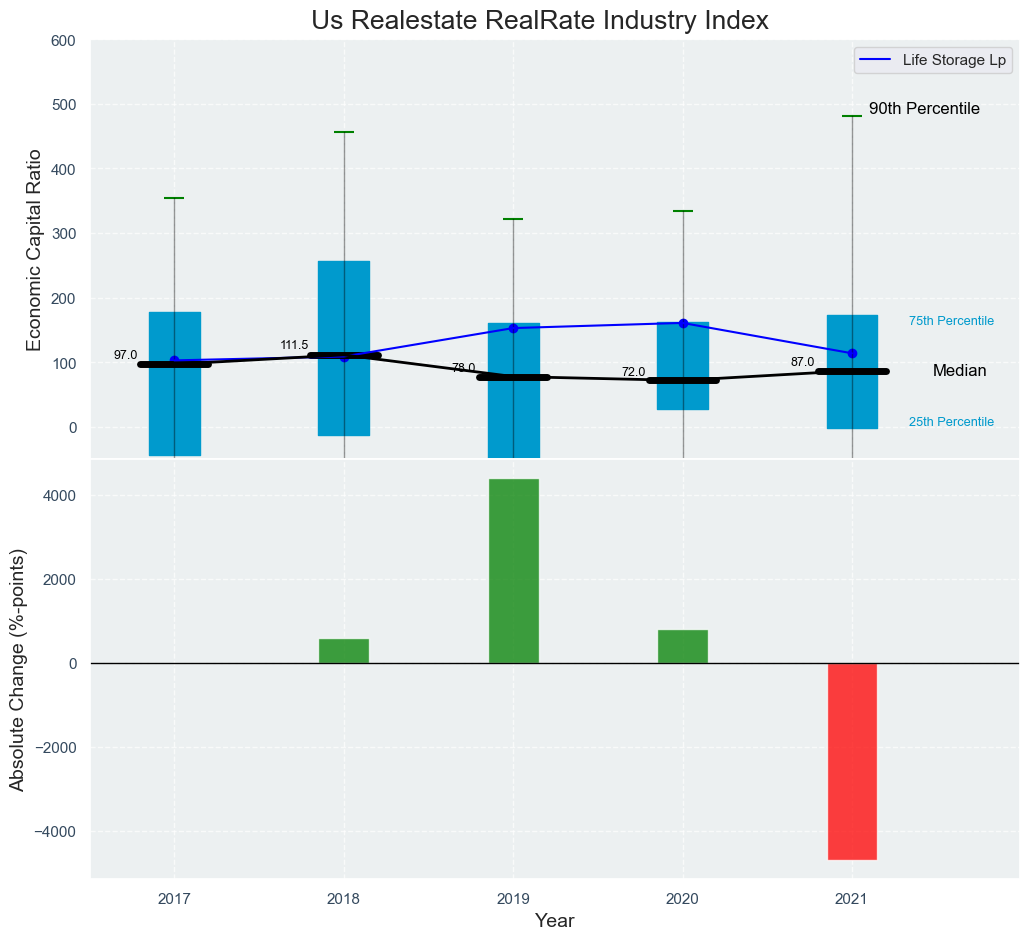Viewport: 1029px width, 940px height.
Task: Click the 75th Percentile annotation label
Action: (x=951, y=321)
